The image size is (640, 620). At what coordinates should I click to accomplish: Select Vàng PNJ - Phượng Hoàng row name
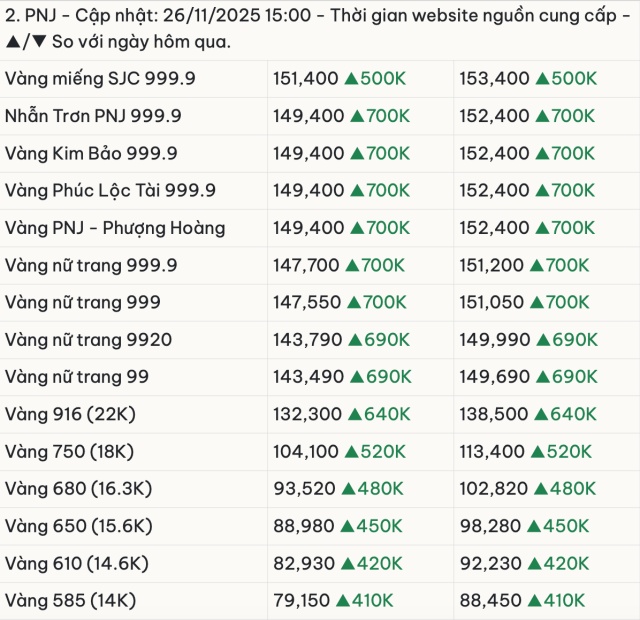pos(115,228)
